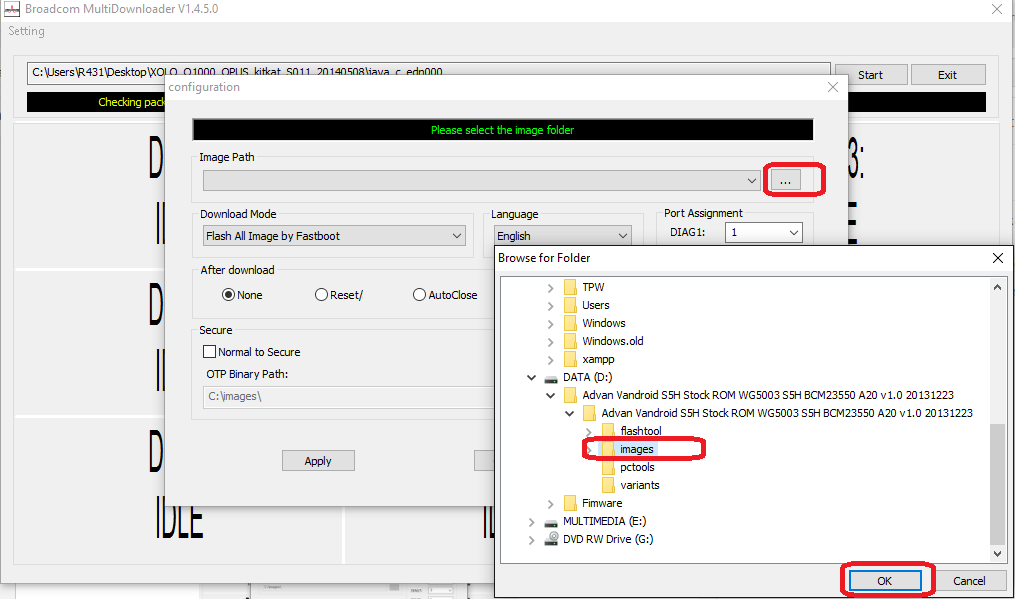1015x599 pixels.
Task: Click the folder tree scroll up arrow
Action: click(998, 287)
